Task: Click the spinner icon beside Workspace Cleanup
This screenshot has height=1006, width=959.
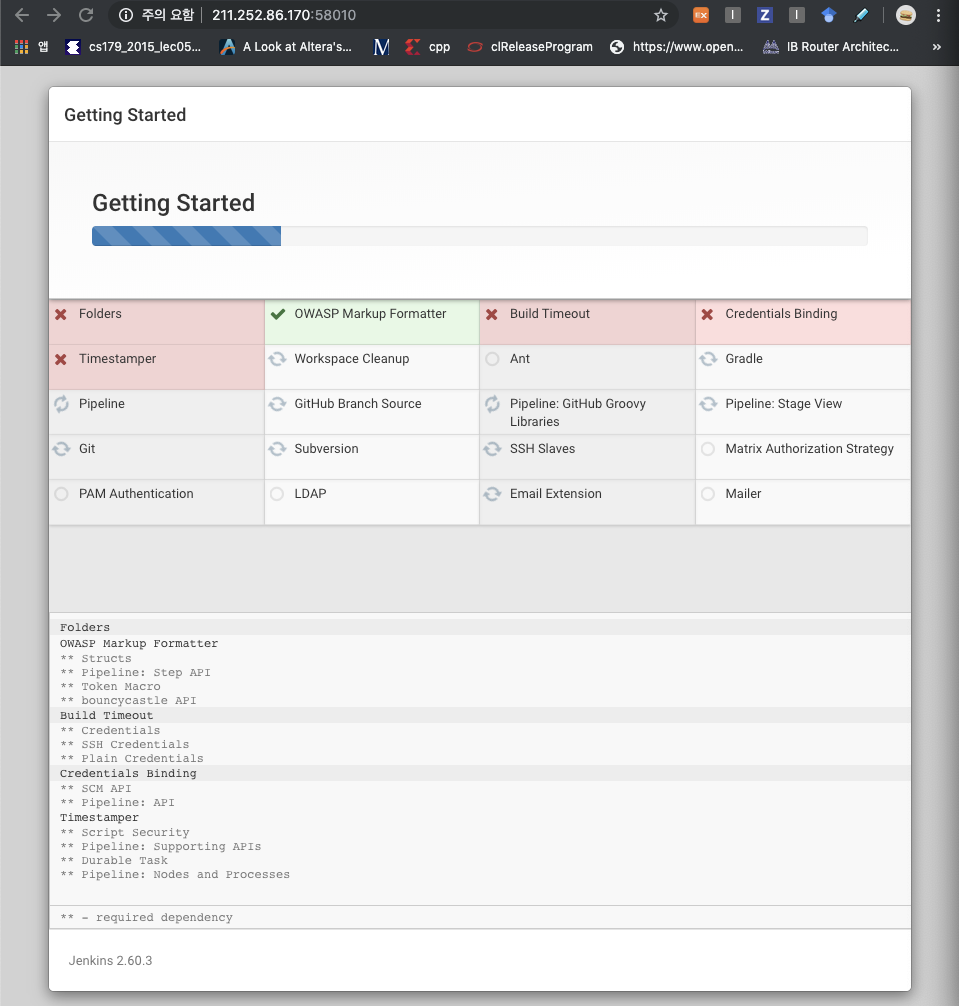Action: [x=277, y=359]
